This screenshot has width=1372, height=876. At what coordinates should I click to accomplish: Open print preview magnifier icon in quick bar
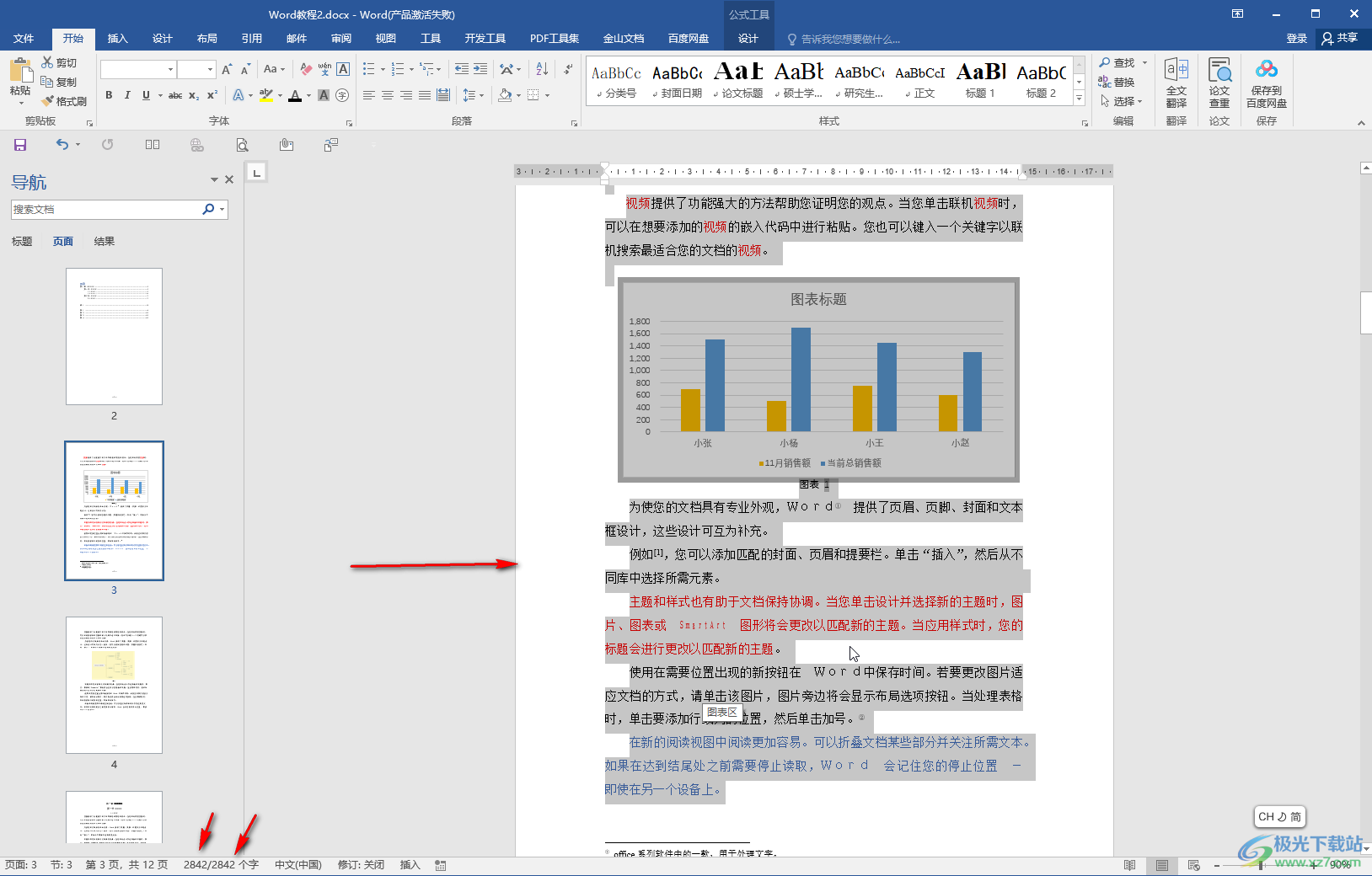pyautogui.click(x=243, y=145)
